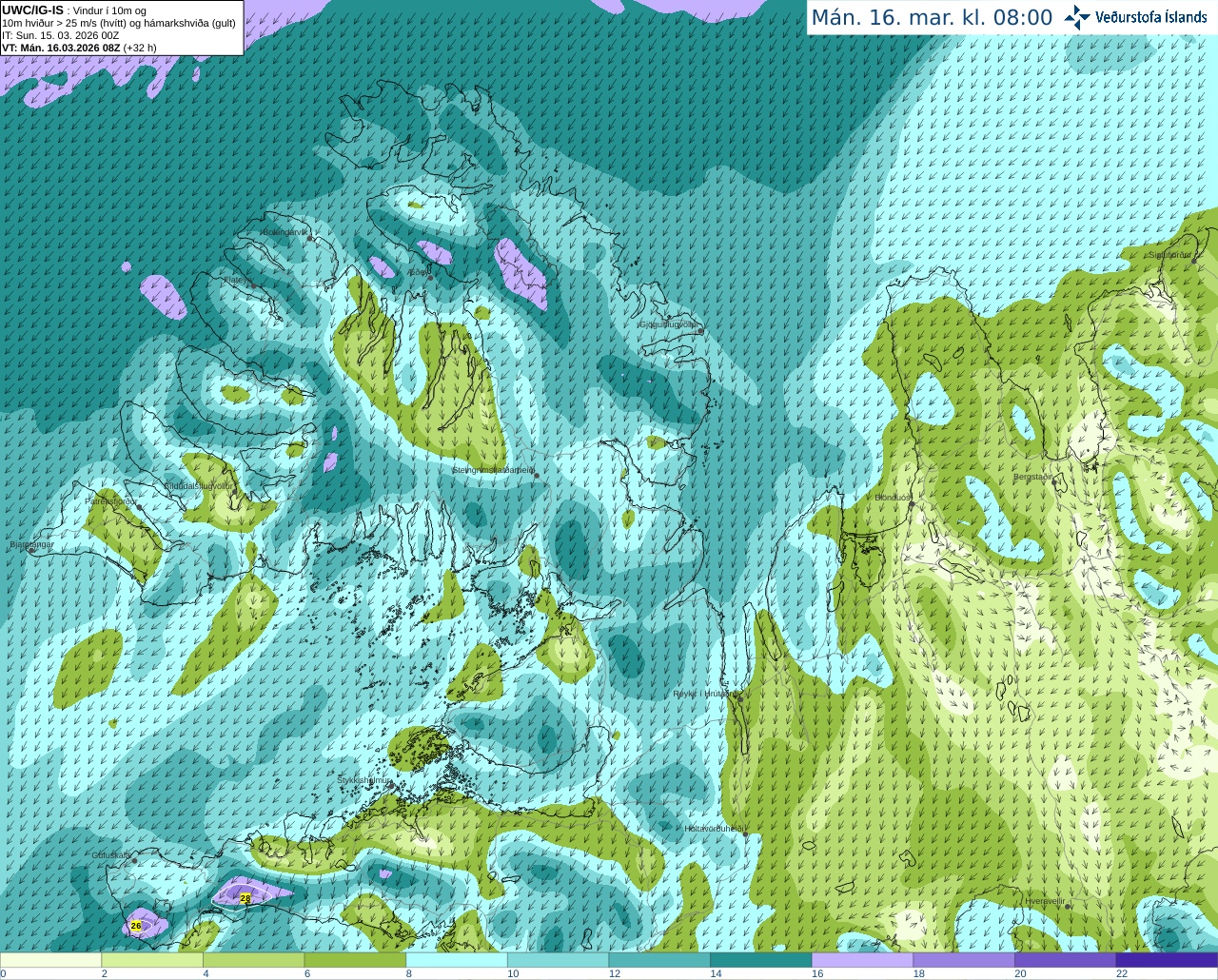Screen dimensions: 1218x980
Task: Select the 20–22 m/s violet legend swatch
Action: point(1066,960)
